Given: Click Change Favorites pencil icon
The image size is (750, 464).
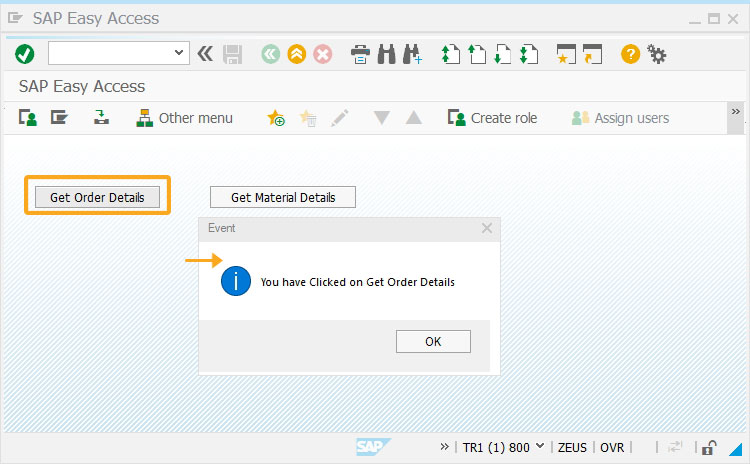Looking at the screenshot, I should pyautogui.click(x=340, y=118).
